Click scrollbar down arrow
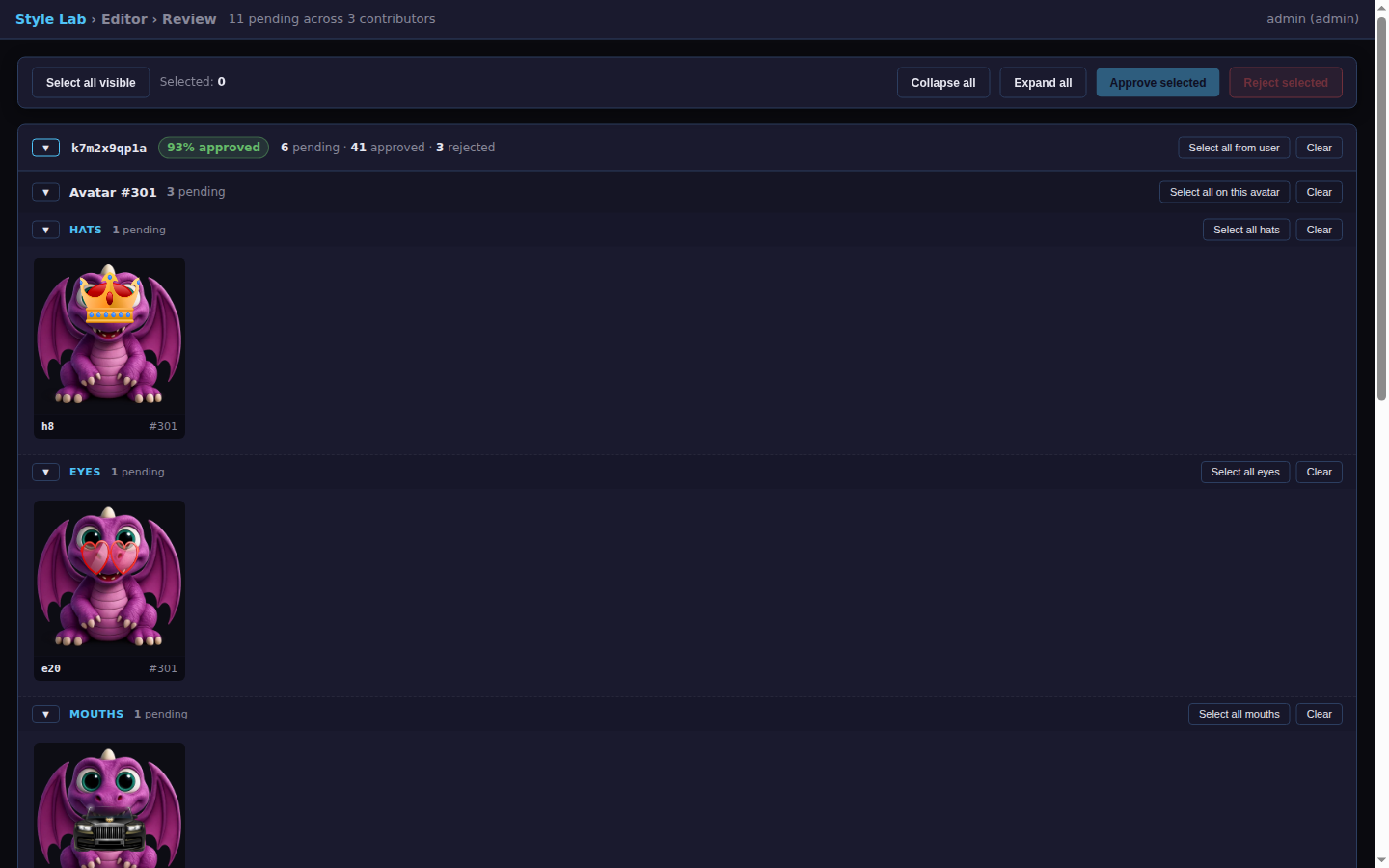1389x868 pixels. tap(1381, 860)
